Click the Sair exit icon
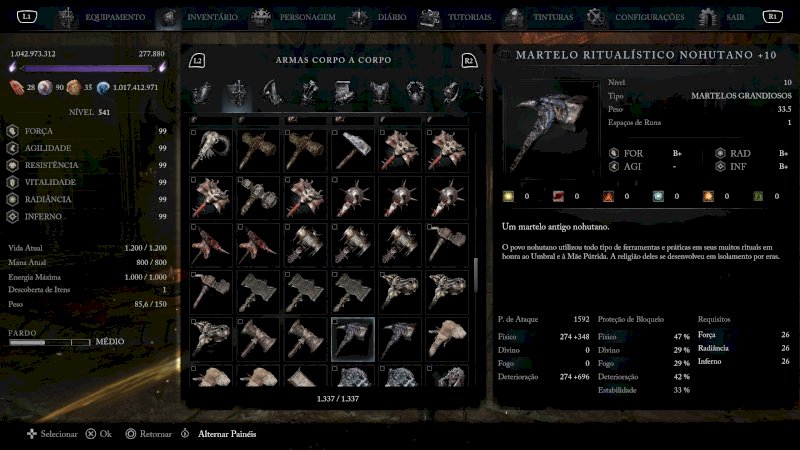The width and height of the screenshot is (800, 450). point(708,17)
